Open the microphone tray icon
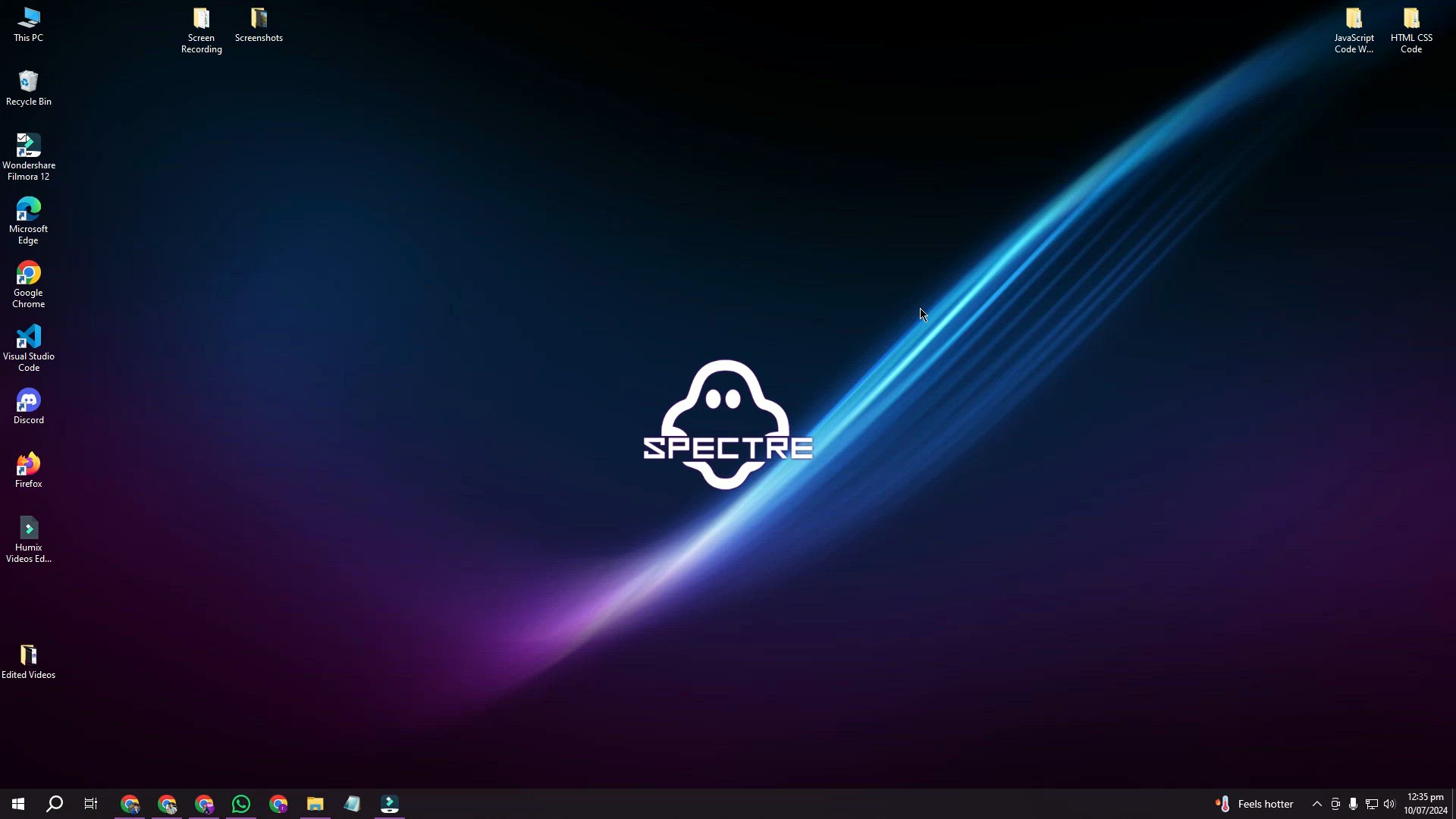 (x=1354, y=804)
